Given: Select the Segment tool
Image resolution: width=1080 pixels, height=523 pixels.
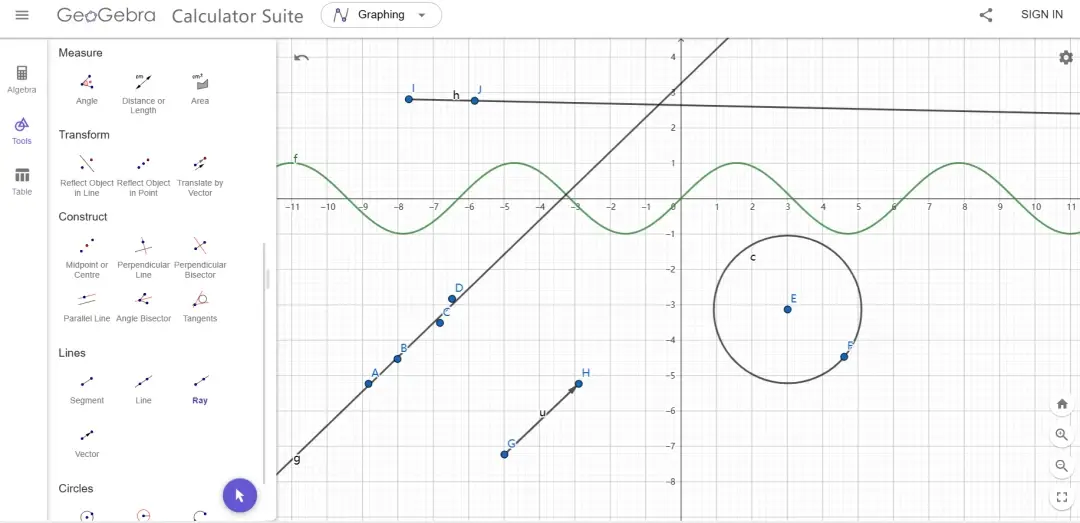Looking at the screenshot, I should 87,389.
